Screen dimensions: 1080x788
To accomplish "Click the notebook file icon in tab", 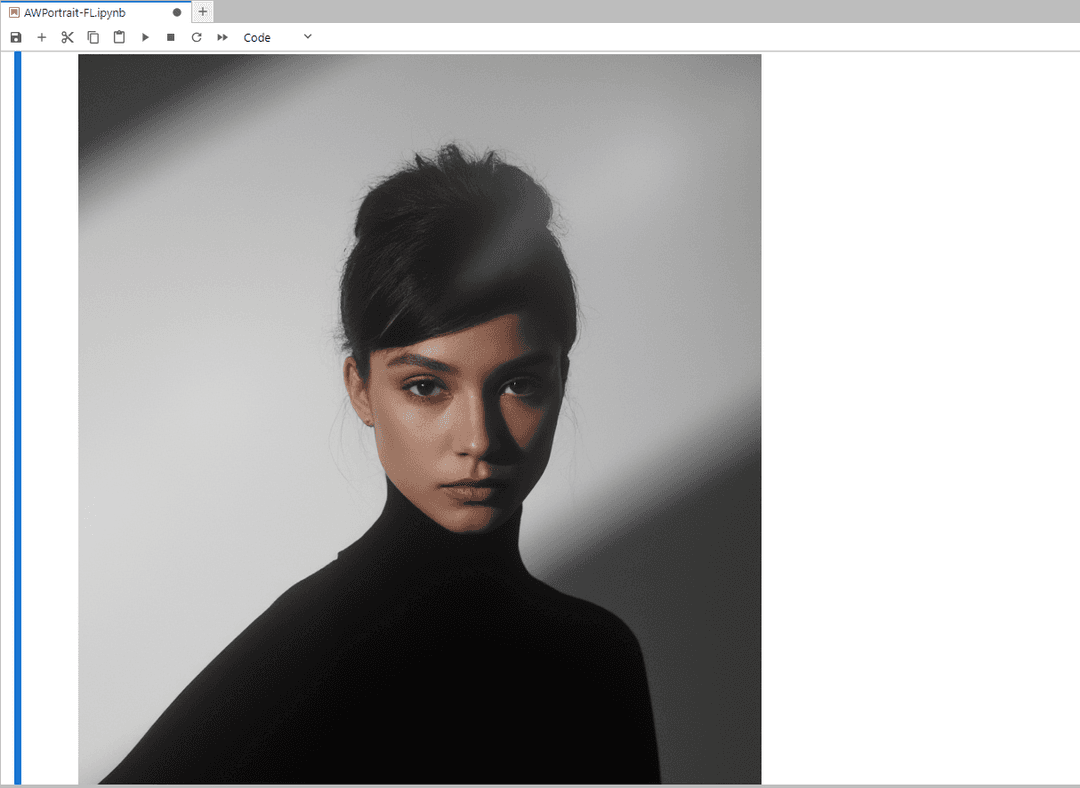I will (x=14, y=12).
